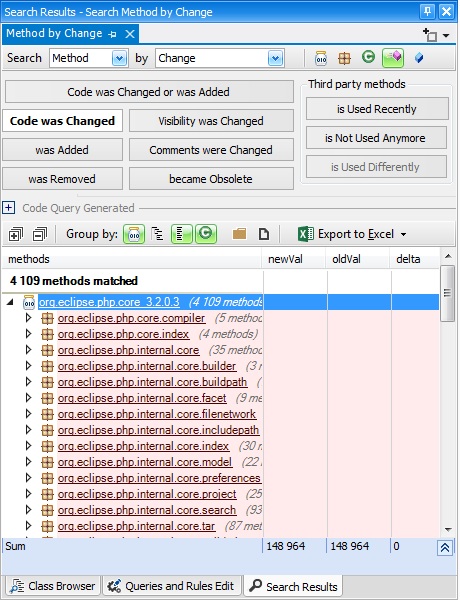Viewport: 460px width, 600px height.
Task: Sort by oldVal column header
Action: [x=357, y=259]
